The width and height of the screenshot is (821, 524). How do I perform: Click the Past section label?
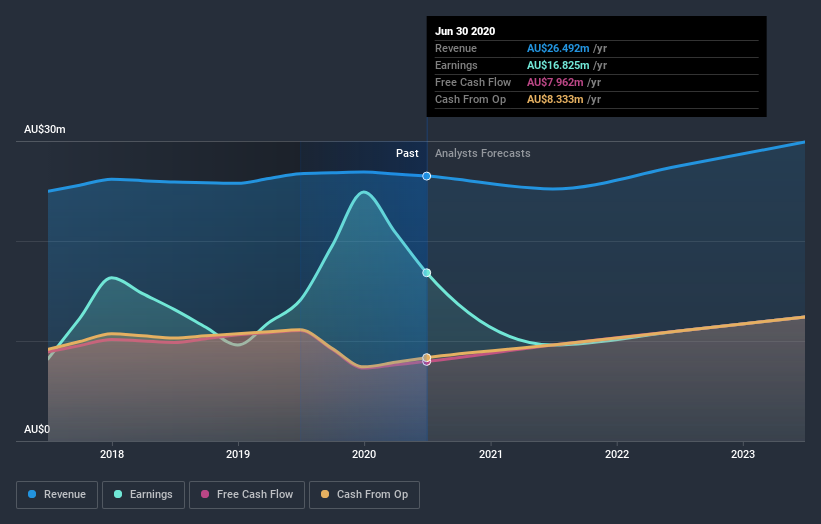point(407,153)
